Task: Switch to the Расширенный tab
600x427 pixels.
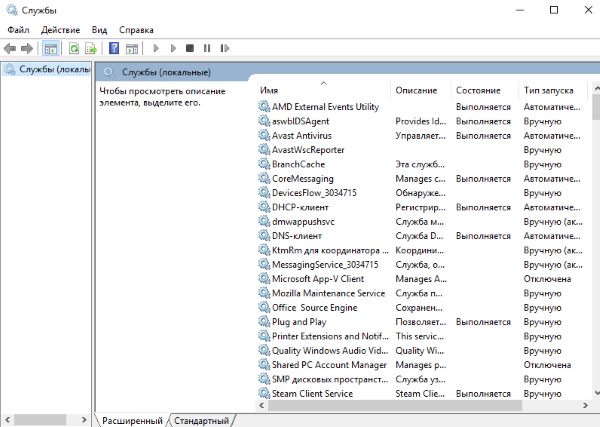Action: tap(132, 420)
